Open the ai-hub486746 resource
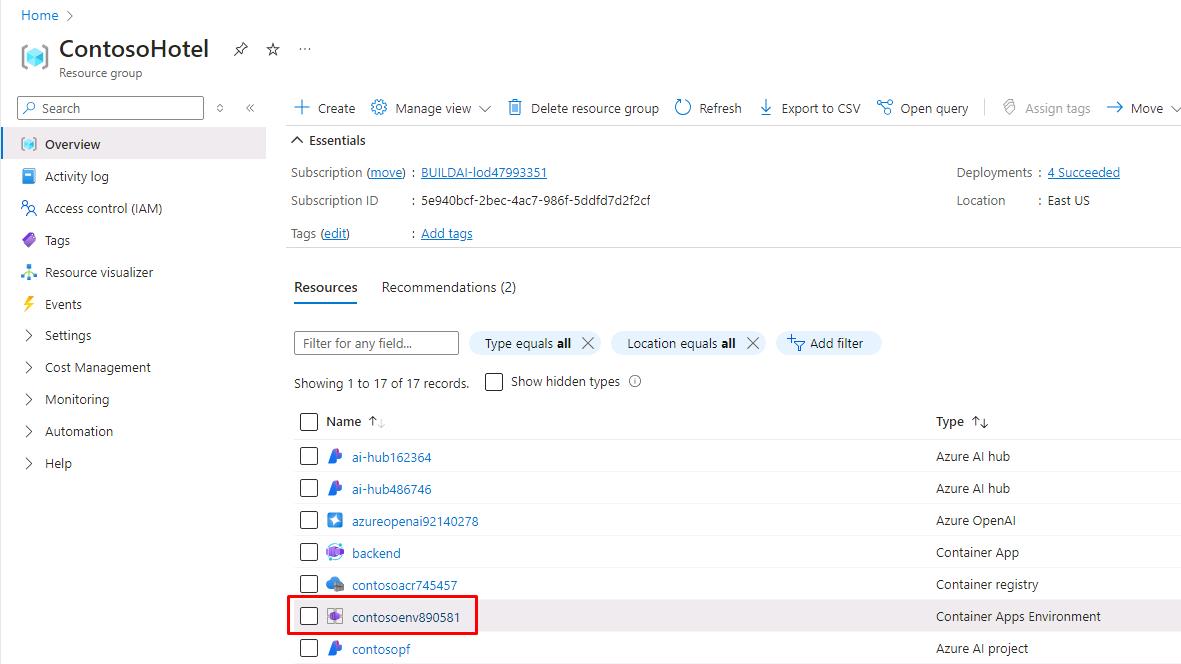Screen dimensions: 1181x664 (392, 489)
